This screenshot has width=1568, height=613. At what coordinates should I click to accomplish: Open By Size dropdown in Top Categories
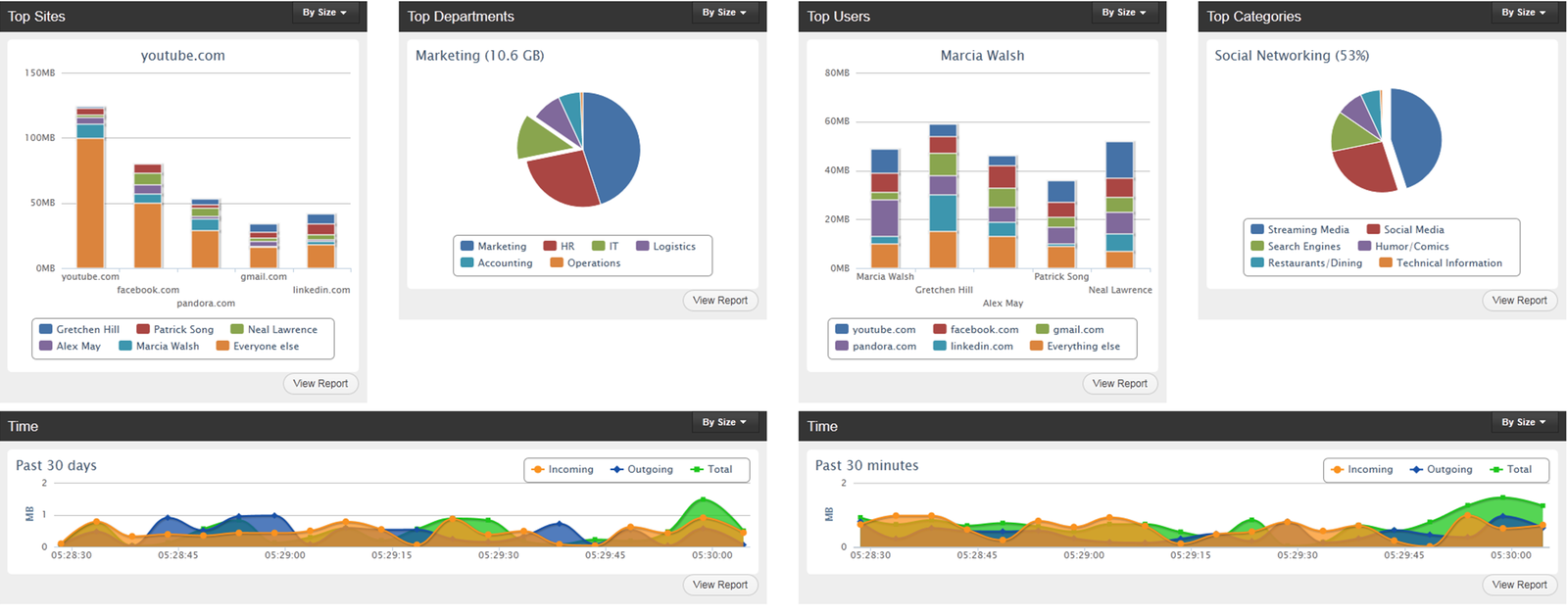click(x=1524, y=13)
